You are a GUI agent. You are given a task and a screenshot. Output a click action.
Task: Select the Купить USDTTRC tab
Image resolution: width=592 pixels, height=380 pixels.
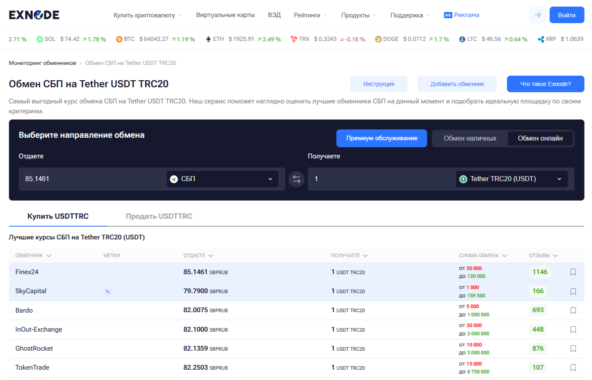58,216
